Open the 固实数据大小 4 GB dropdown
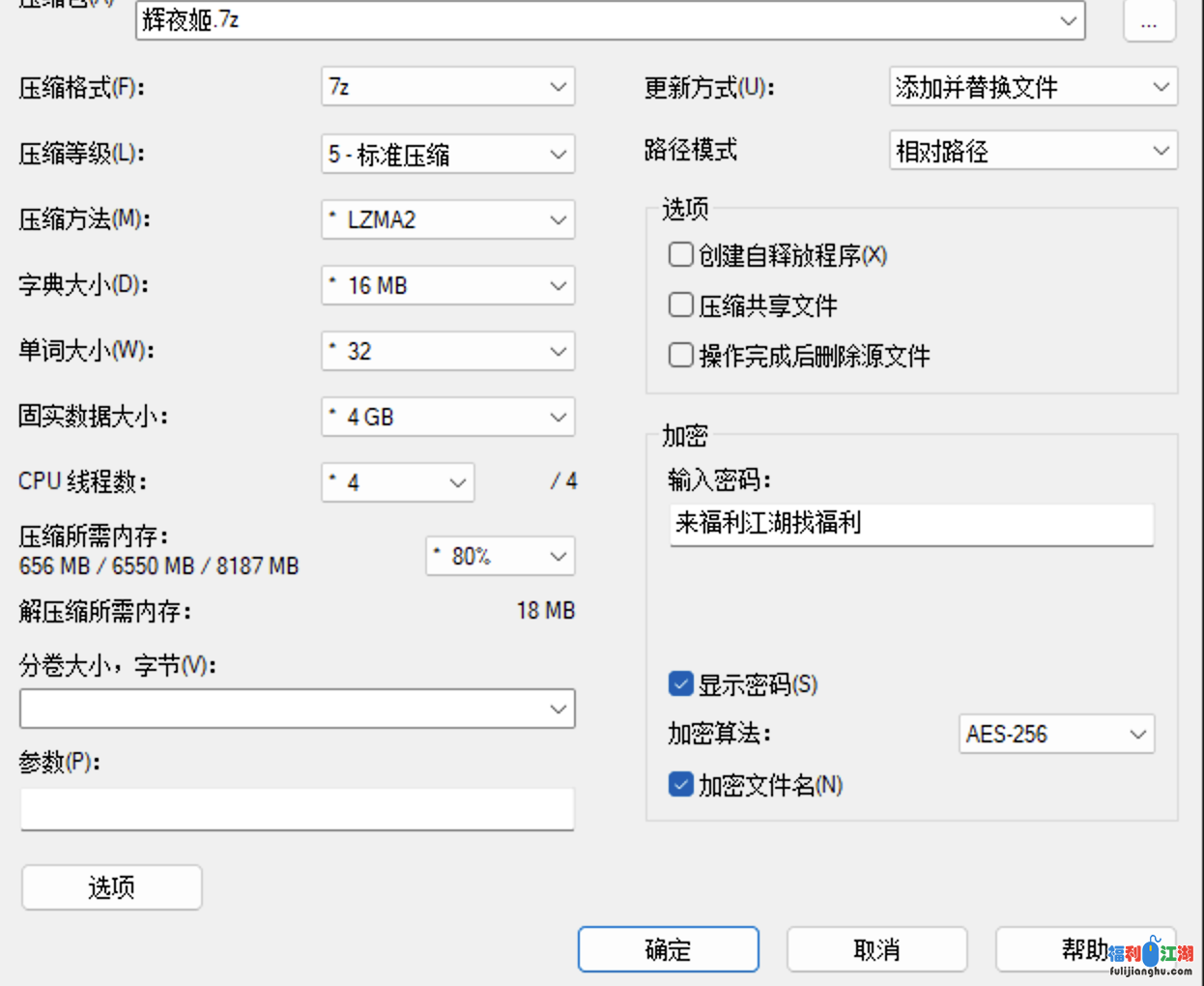 pyautogui.click(x=448, y=417)
